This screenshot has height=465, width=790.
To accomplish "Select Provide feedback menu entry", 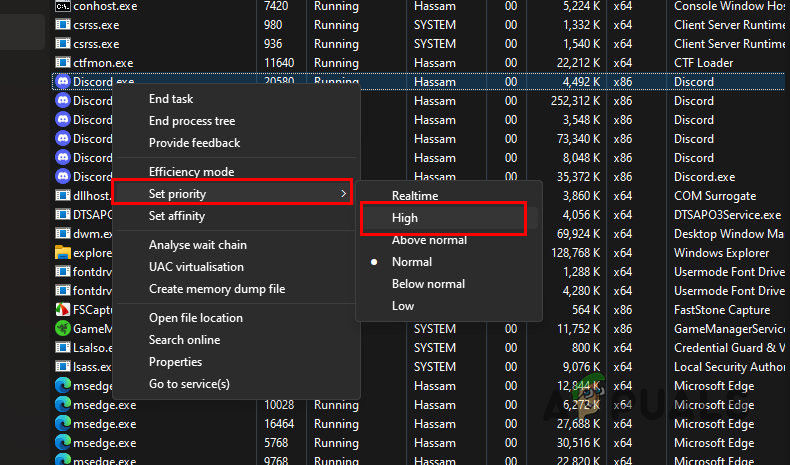I will pyautogui.click(x=194, y=143).
